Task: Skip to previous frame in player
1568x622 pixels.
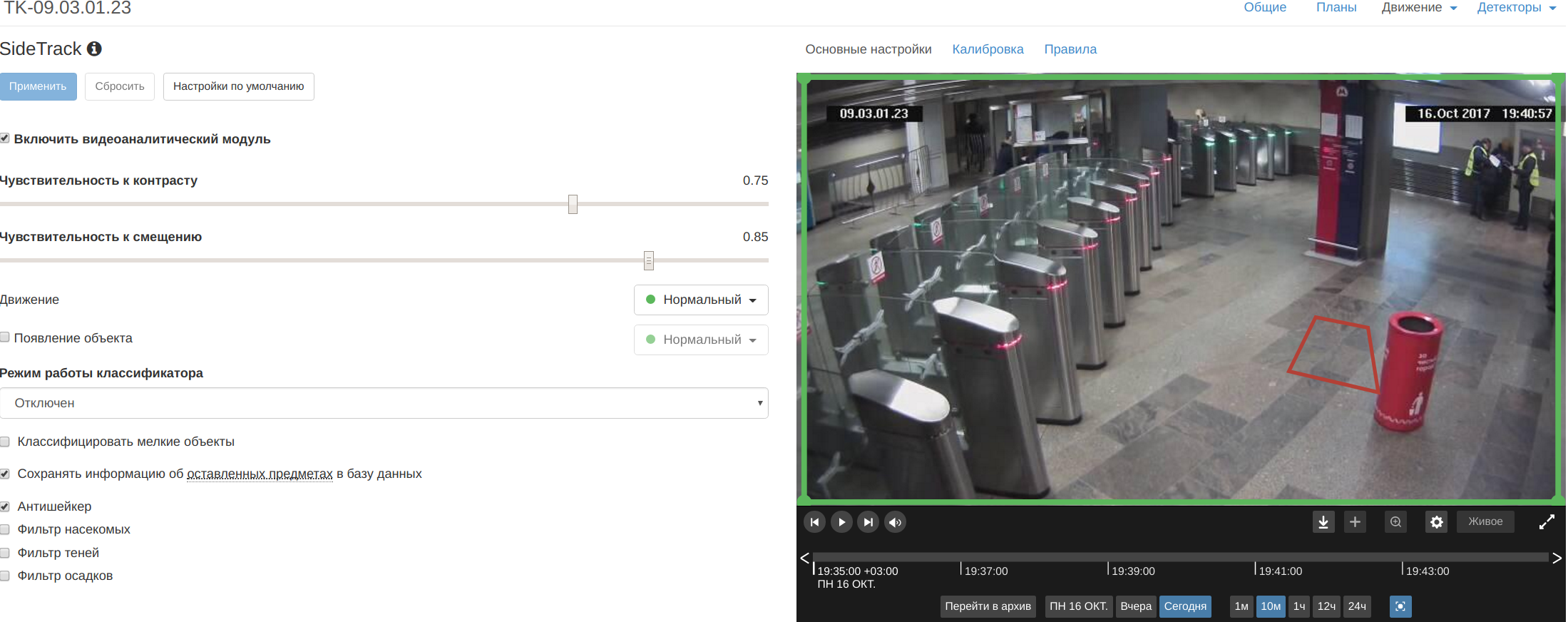Action: coord(814,522)
